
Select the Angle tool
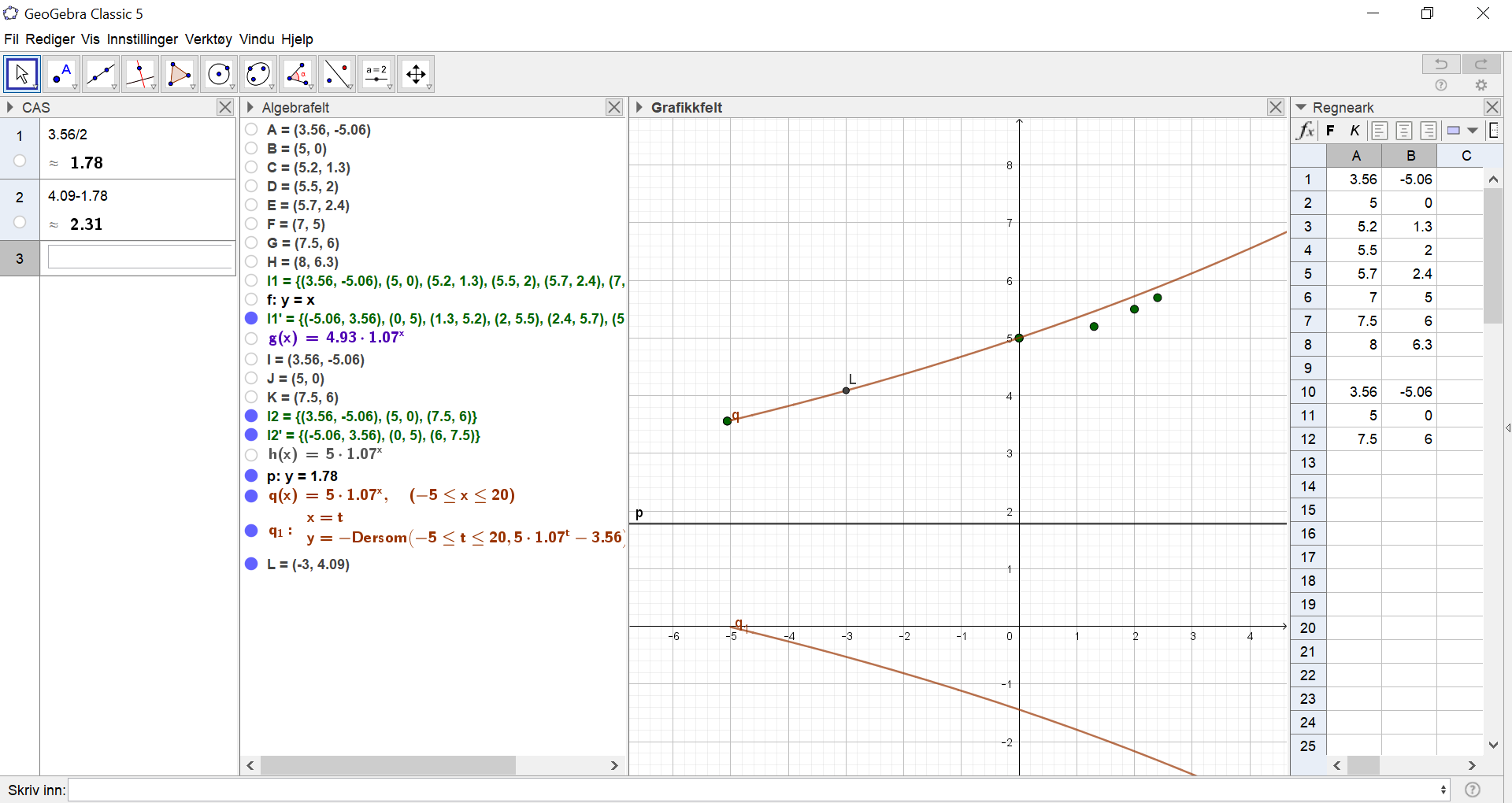(x=298, y=74)
